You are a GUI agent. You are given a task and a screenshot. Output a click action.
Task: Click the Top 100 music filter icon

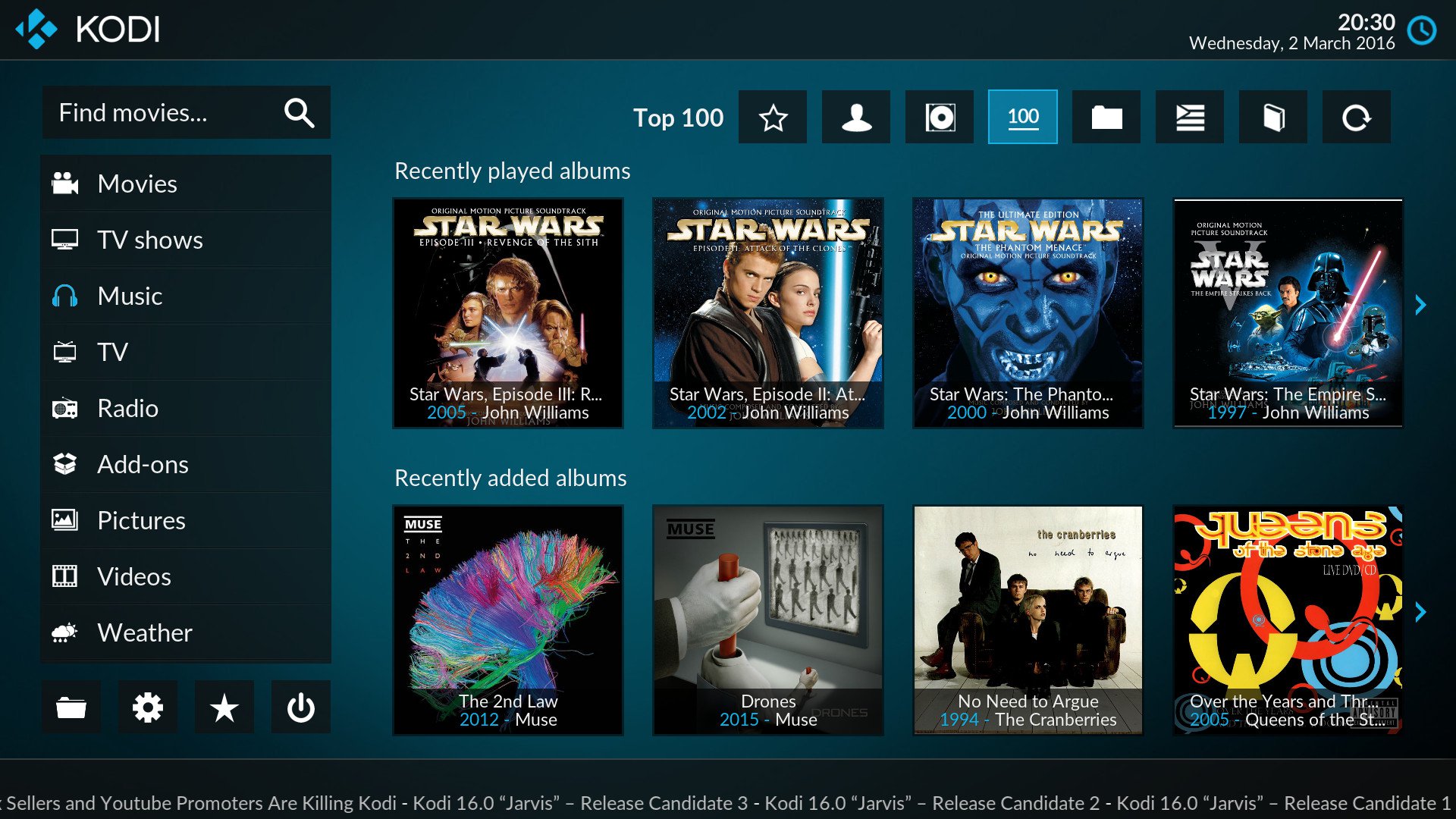point(1022,116)
